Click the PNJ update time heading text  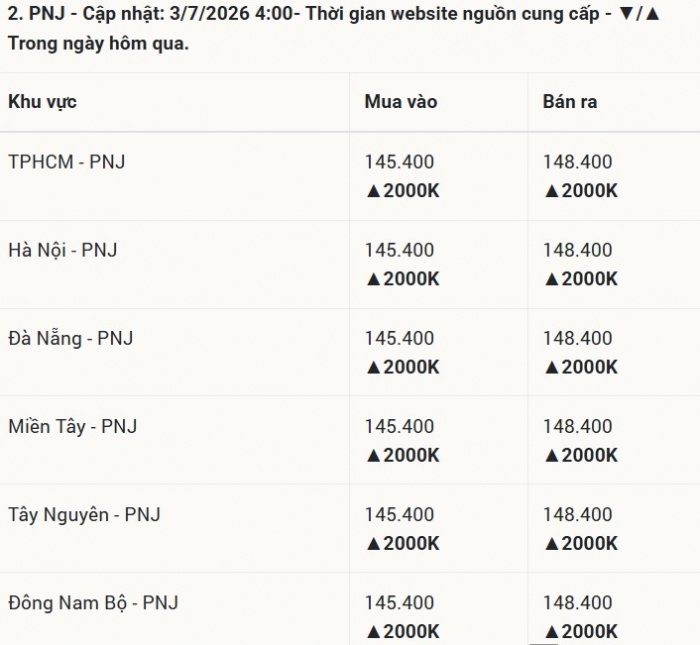tap(334, 29)
